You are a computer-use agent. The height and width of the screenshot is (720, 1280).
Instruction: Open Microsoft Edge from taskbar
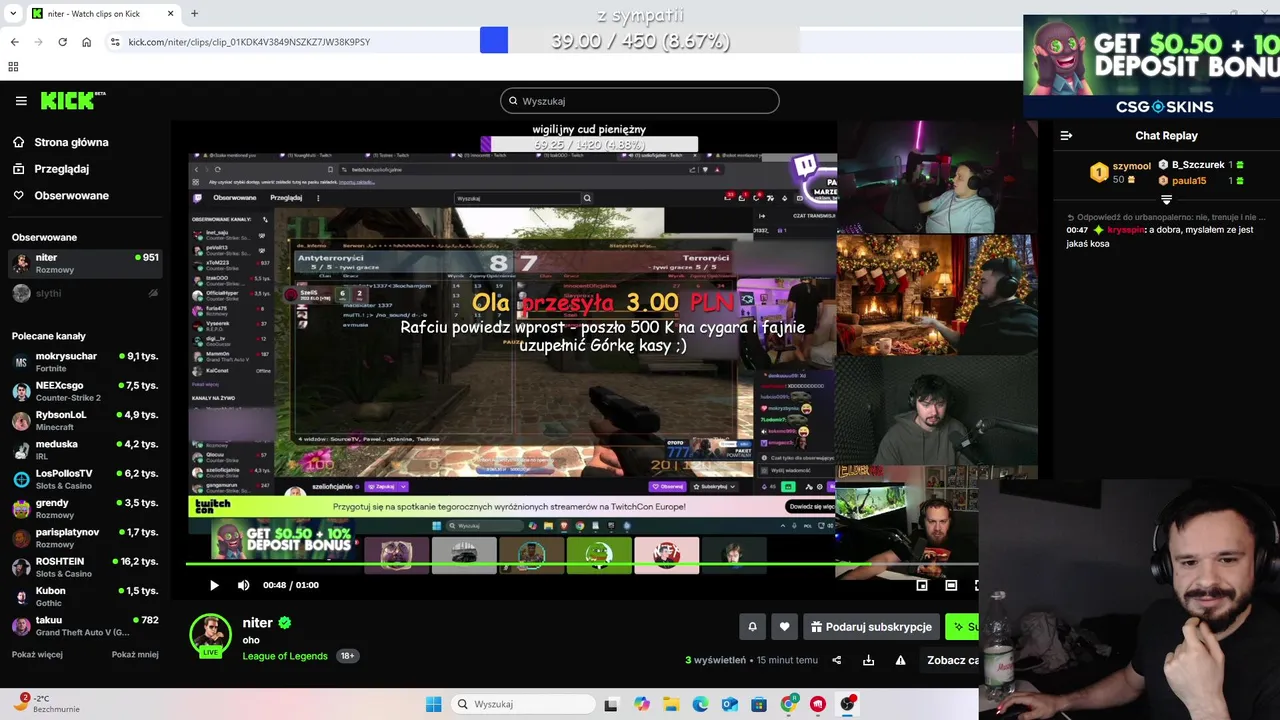pos(700,704)
